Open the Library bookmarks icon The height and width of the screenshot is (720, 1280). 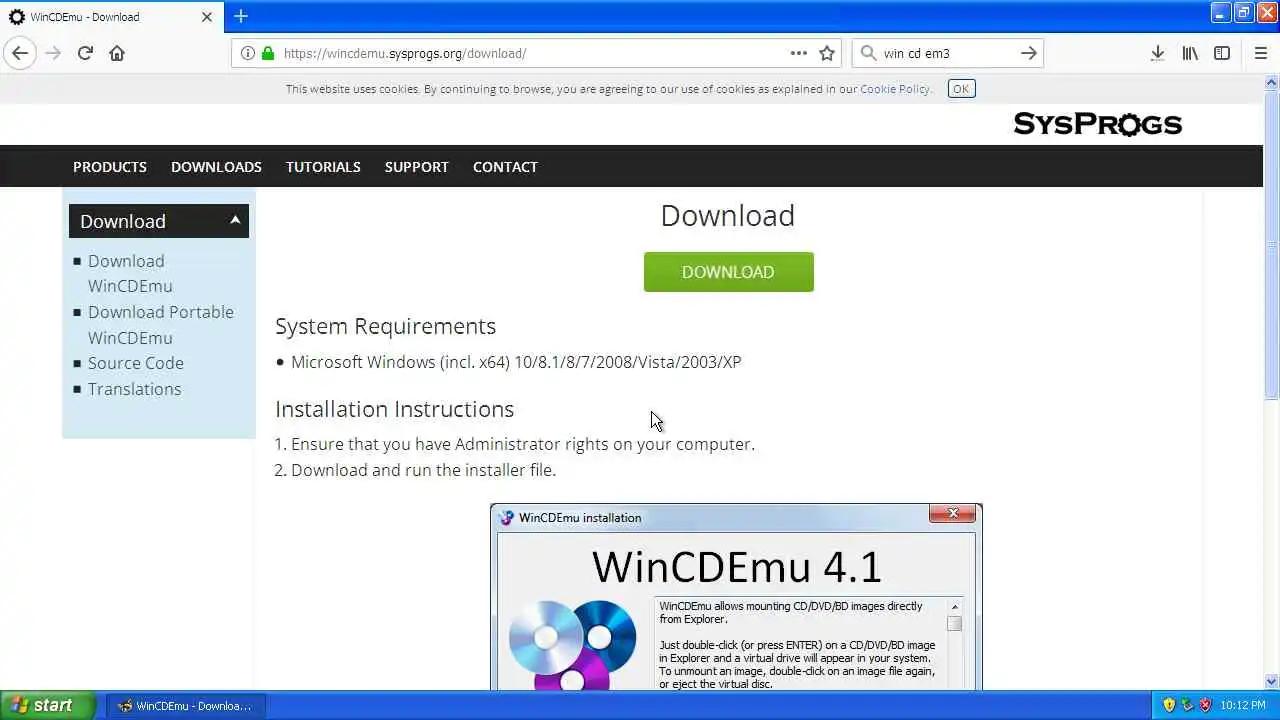(x=1190, y=53)
